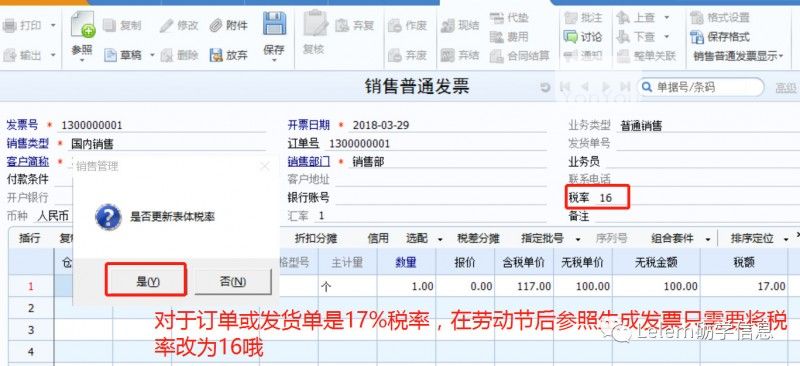Open the 选配 dropdown arrow

(440, 239)
